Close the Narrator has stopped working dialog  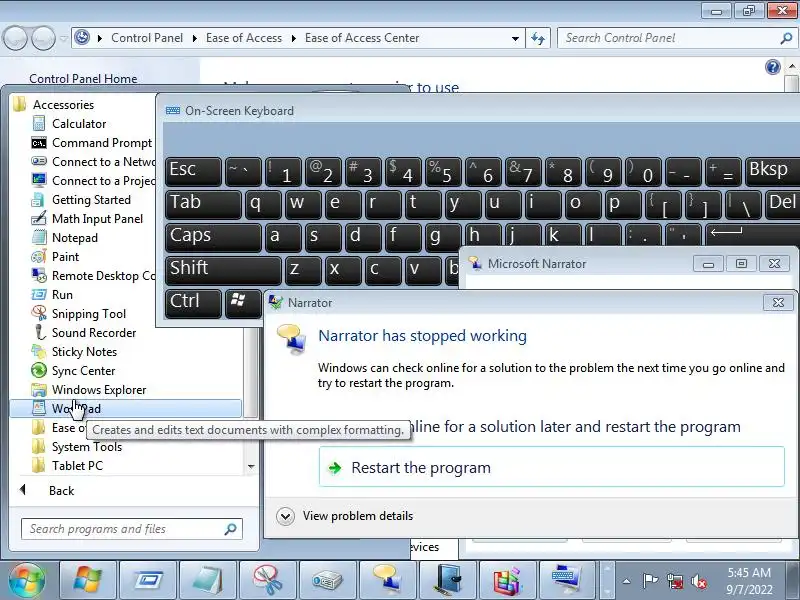(778, 303)
